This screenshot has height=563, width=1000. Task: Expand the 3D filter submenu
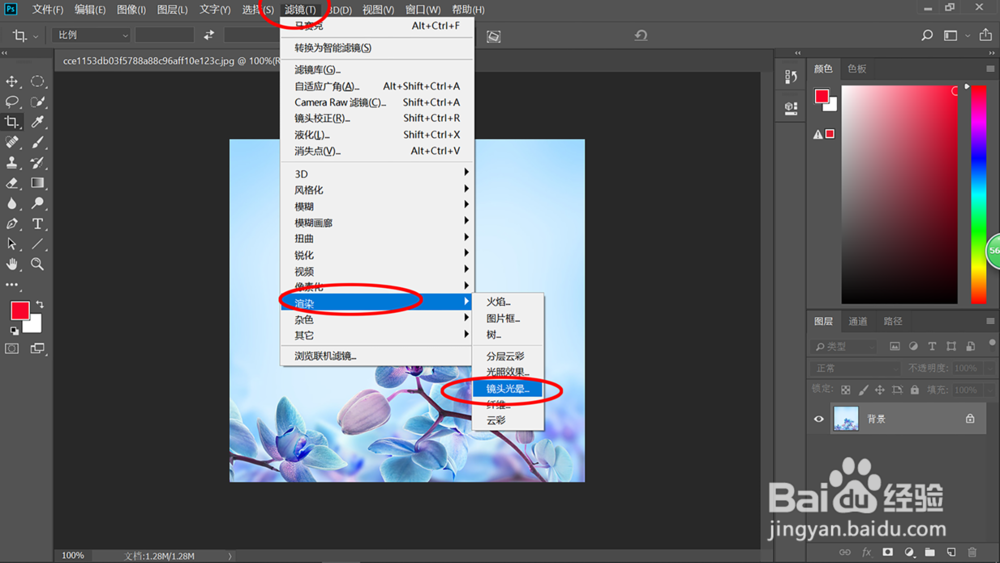click(x=377, y=173)
